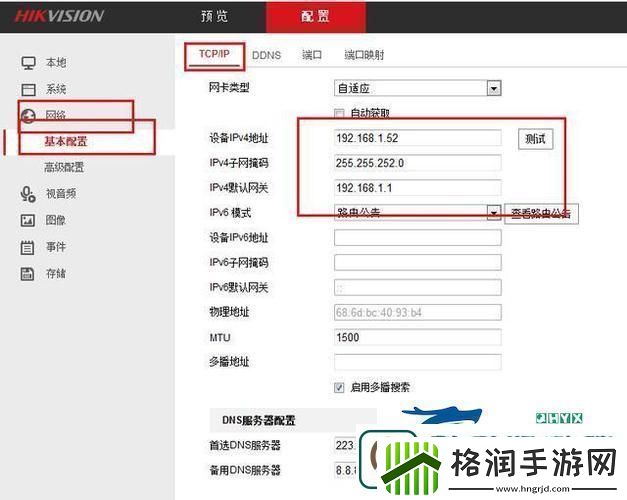
Task: Click the 查看路由公告 button
Action: click(x=541, y=213)
